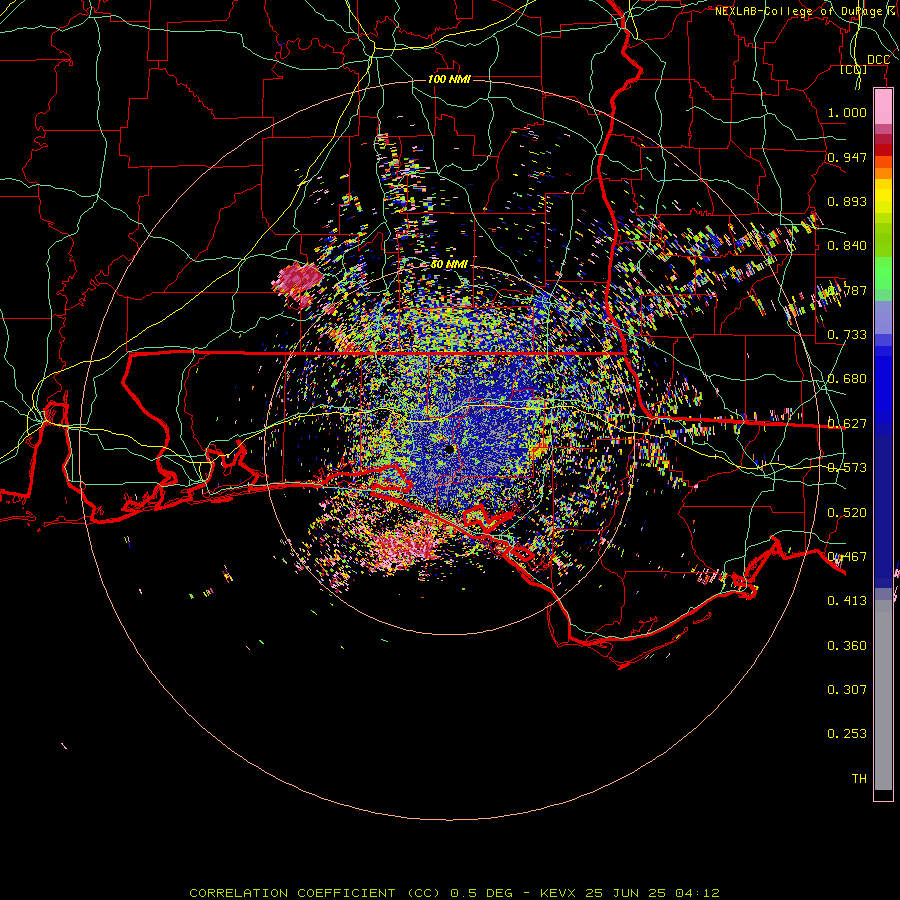Pick the light pink swatch beside 1.000
Image resolution: width=900 pixels, height=900 pixels.
click(883, 107)
